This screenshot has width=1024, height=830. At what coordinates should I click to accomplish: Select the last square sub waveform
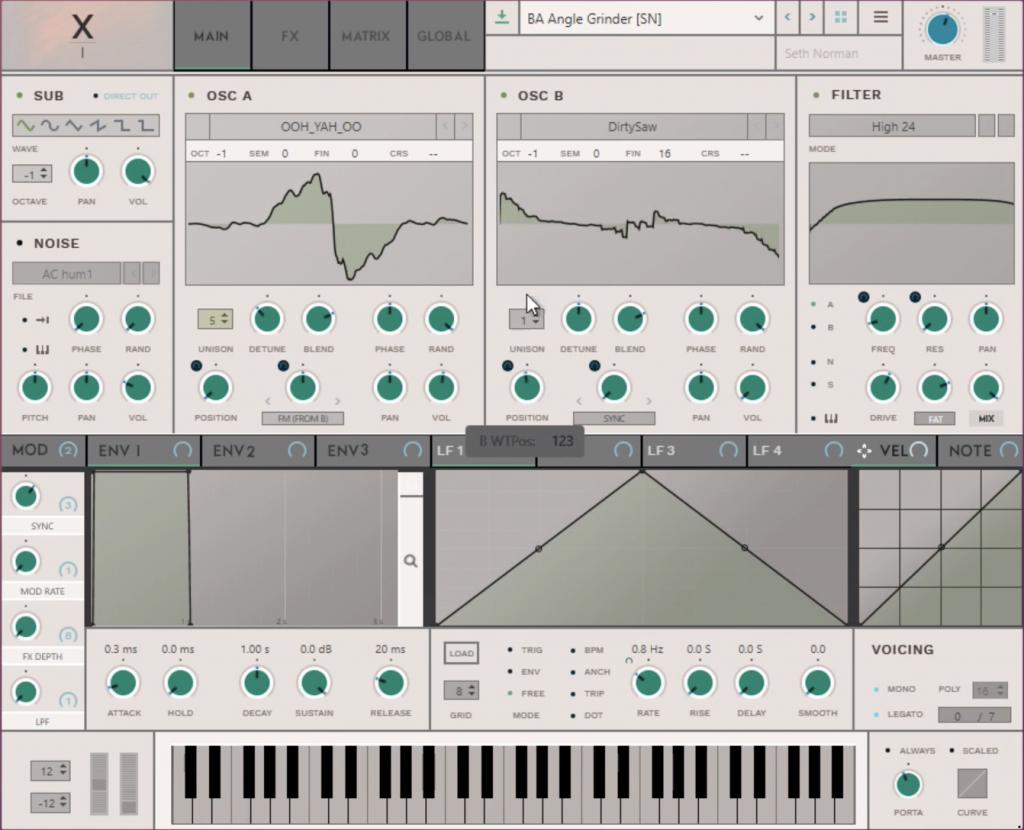(146, 126)
